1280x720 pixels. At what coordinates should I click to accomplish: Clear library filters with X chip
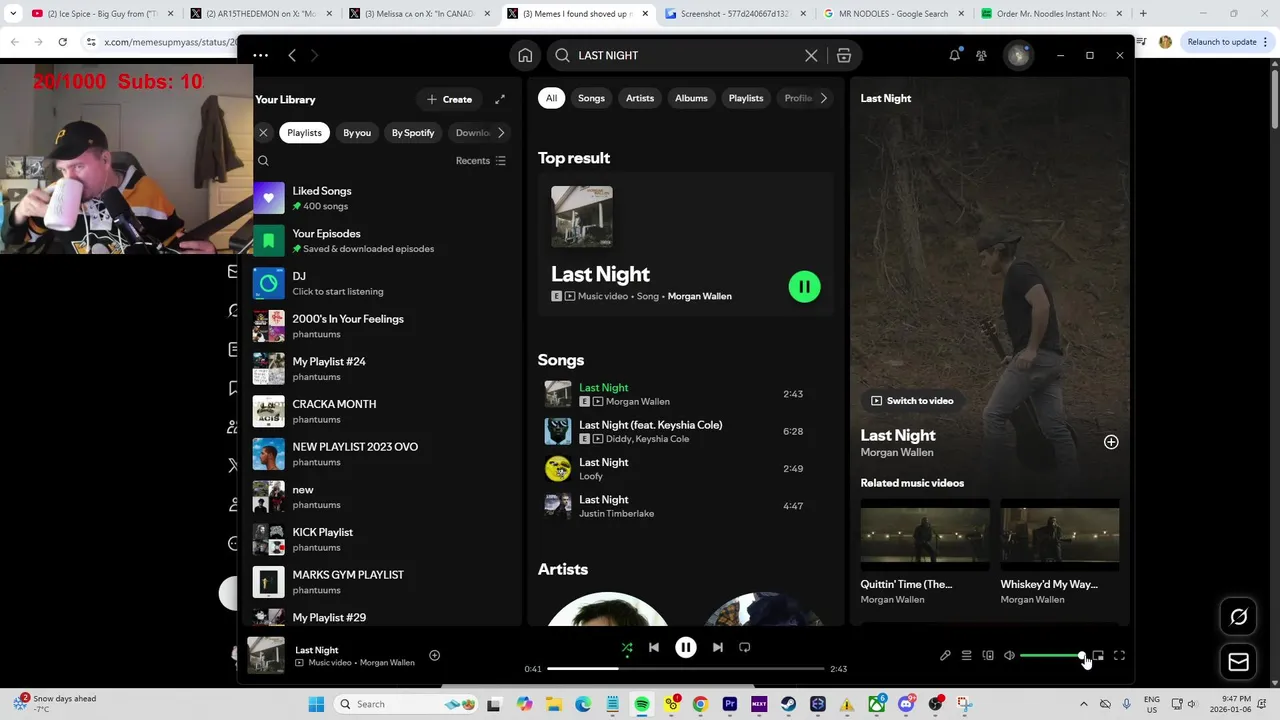(263, 132)
